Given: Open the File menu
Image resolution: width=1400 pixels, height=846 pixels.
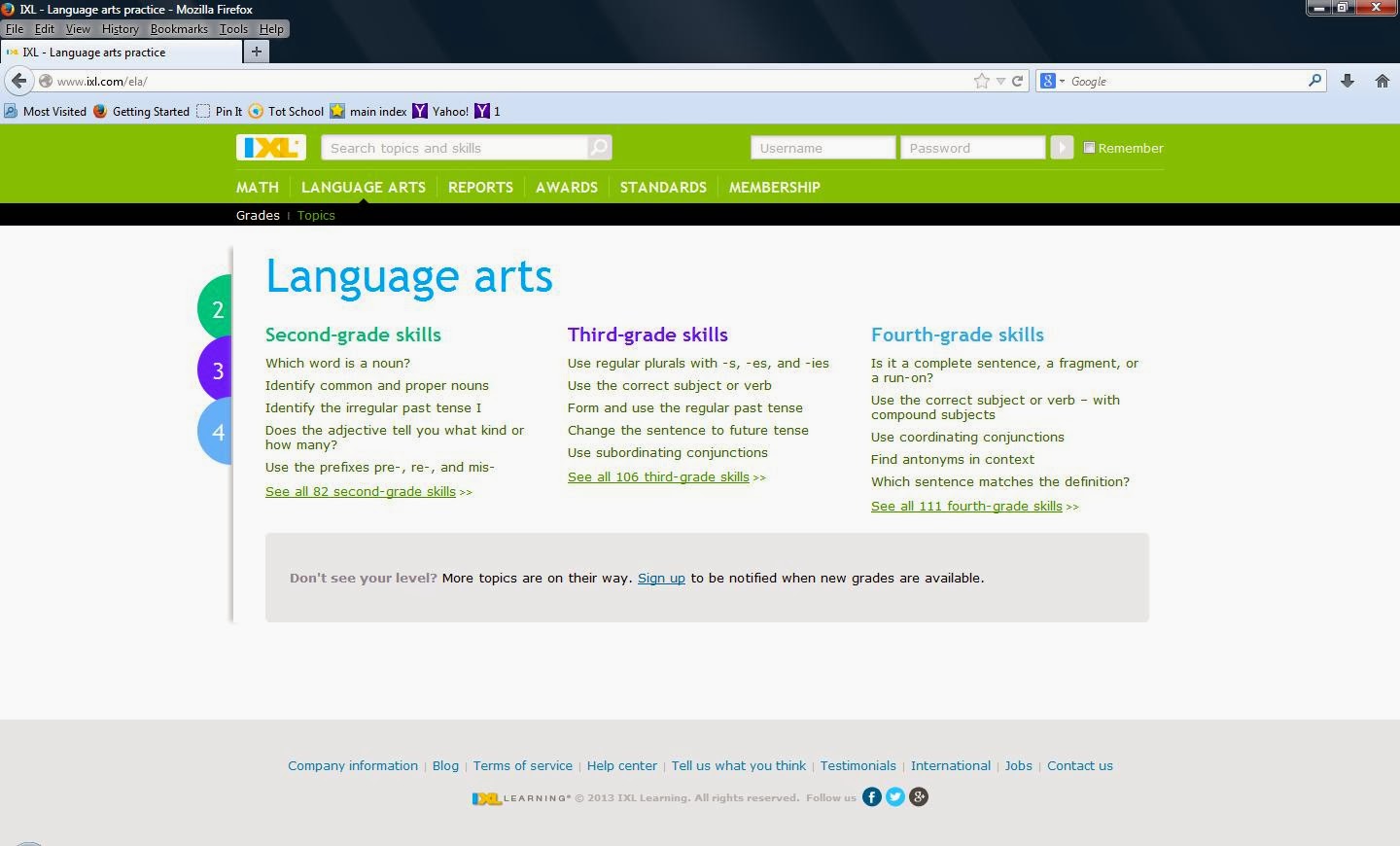Looking at the screenshot, I should pyautogui.click(x=15, y=29).
